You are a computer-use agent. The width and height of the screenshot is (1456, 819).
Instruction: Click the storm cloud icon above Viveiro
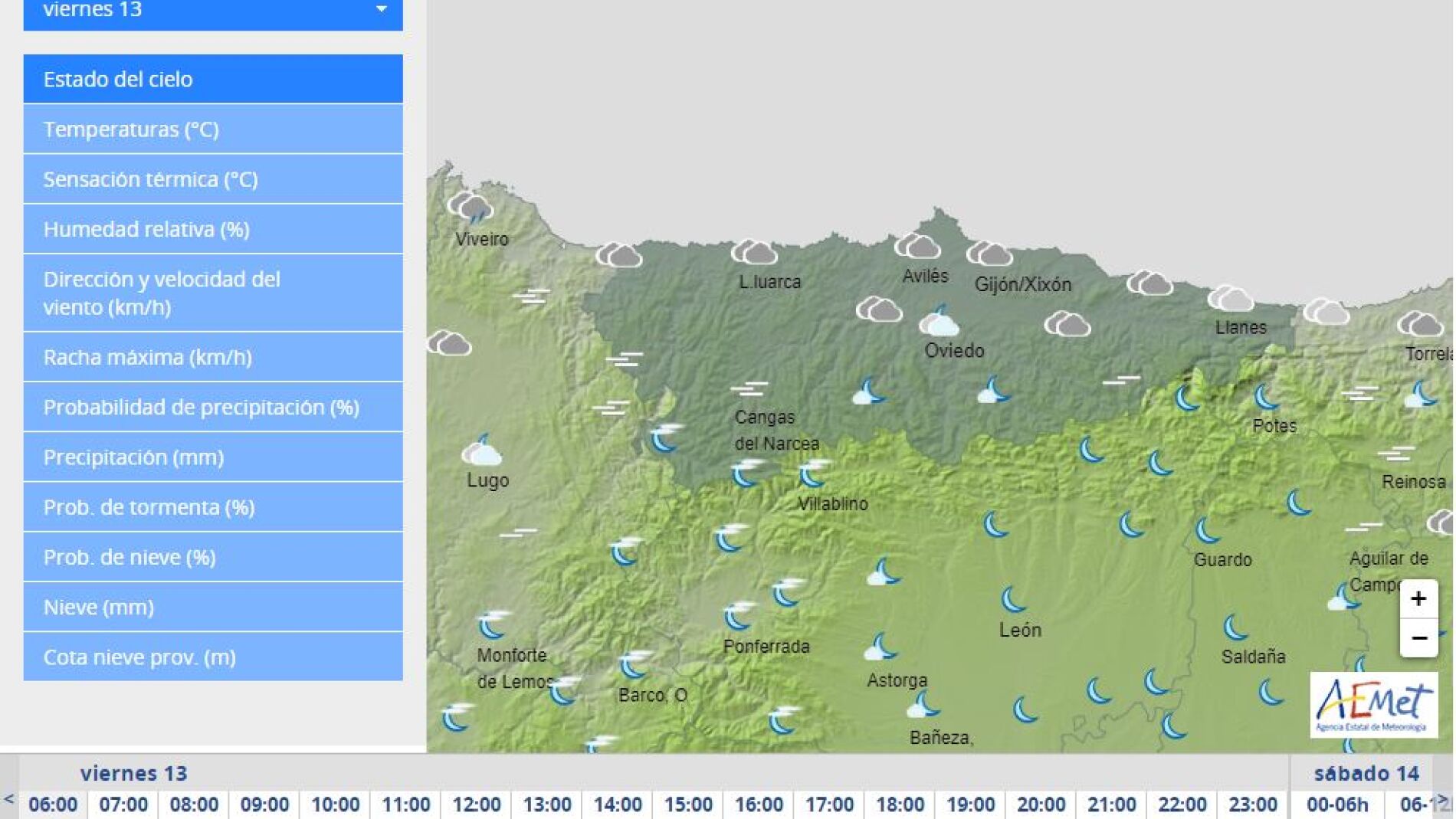471,208
